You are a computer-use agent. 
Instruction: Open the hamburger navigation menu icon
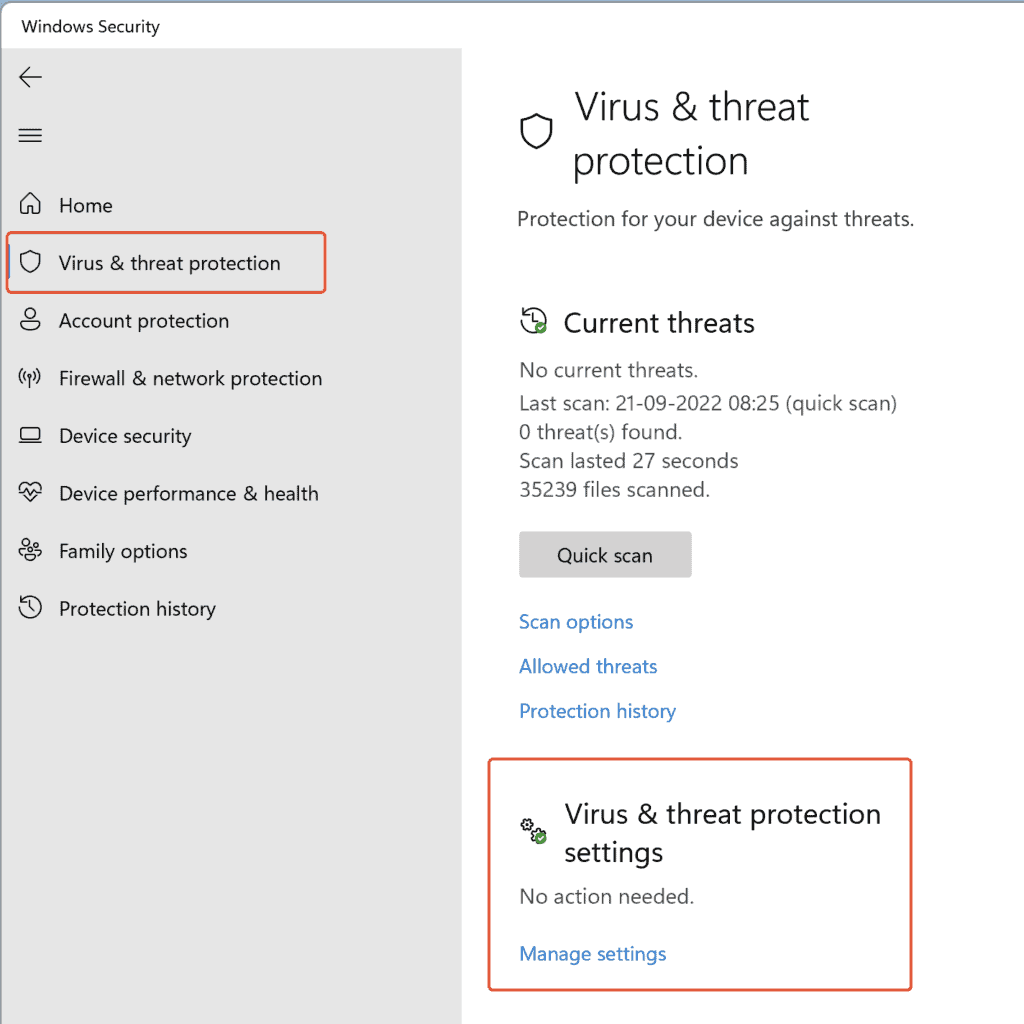tap(30, 135)
